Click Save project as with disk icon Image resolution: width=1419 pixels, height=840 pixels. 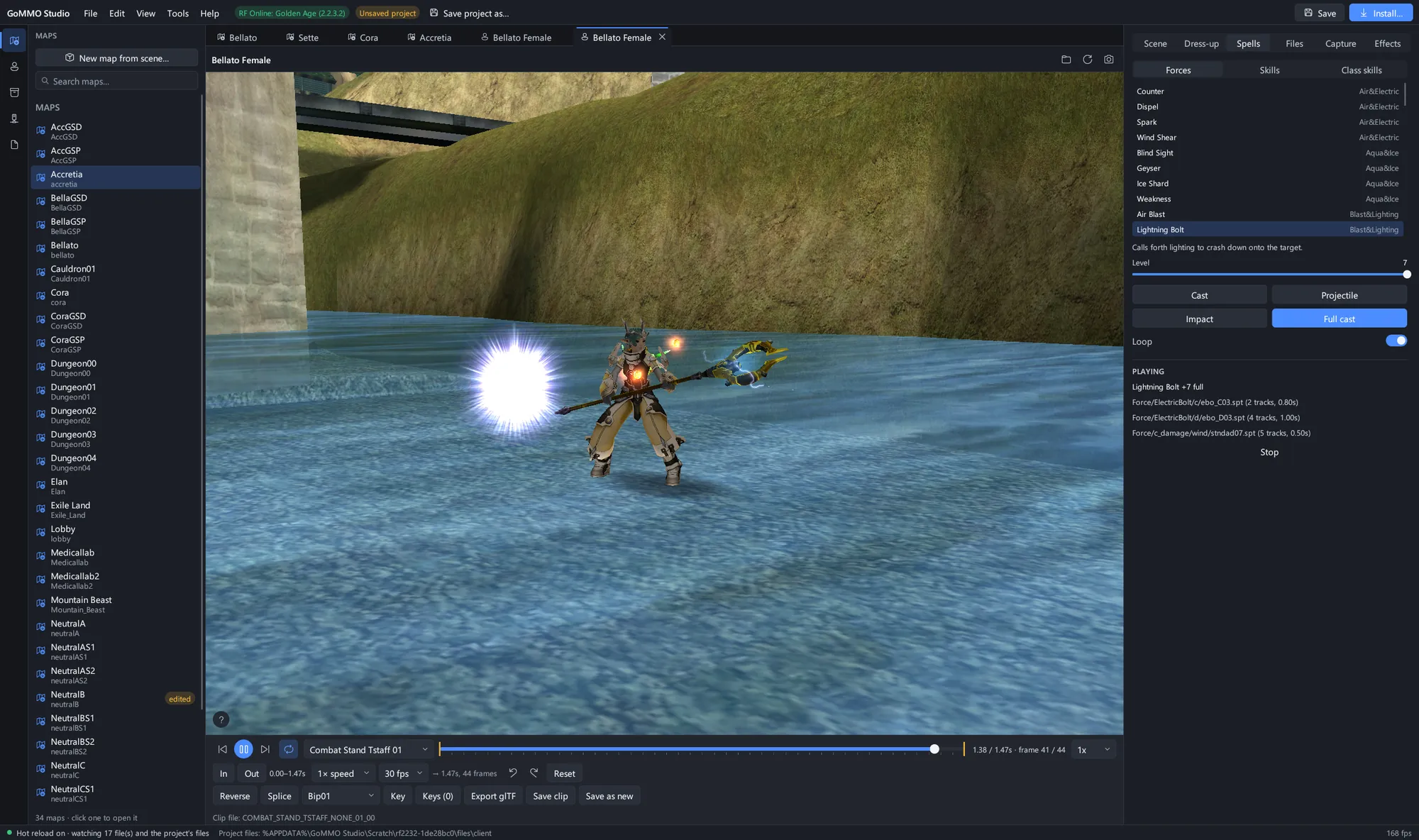[469, 13]
